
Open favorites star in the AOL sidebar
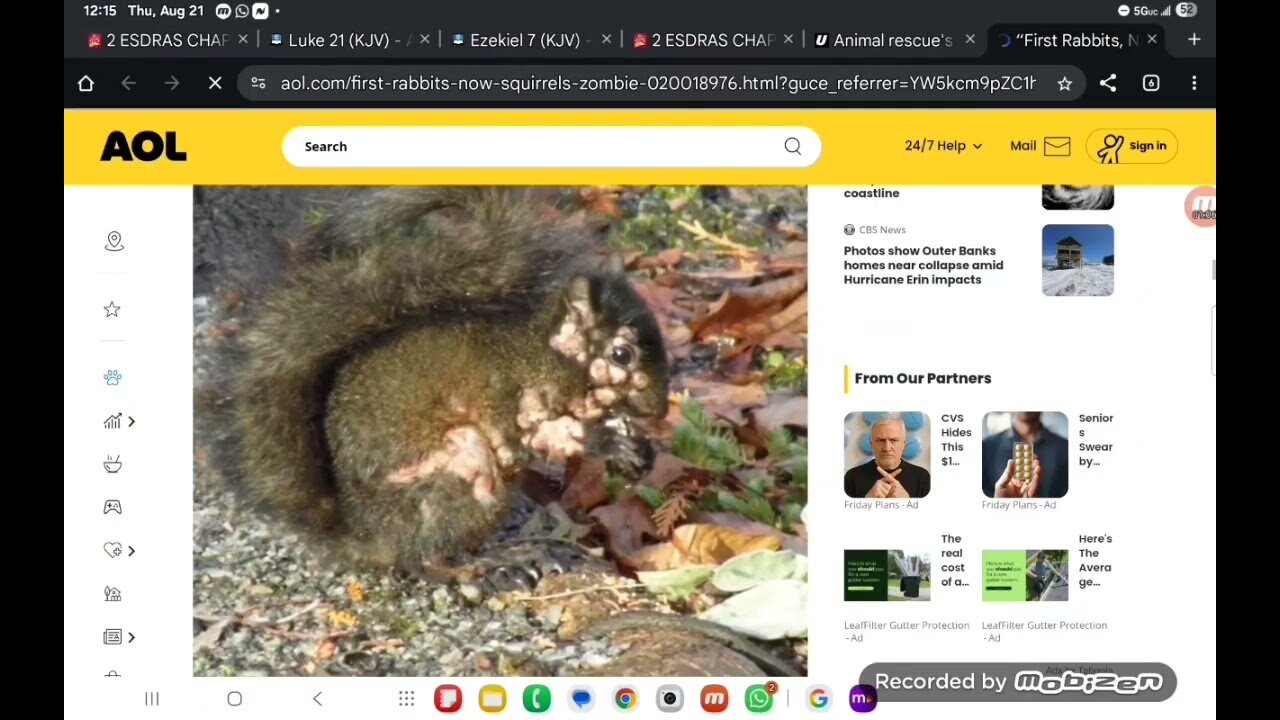[x=112, y=310]
